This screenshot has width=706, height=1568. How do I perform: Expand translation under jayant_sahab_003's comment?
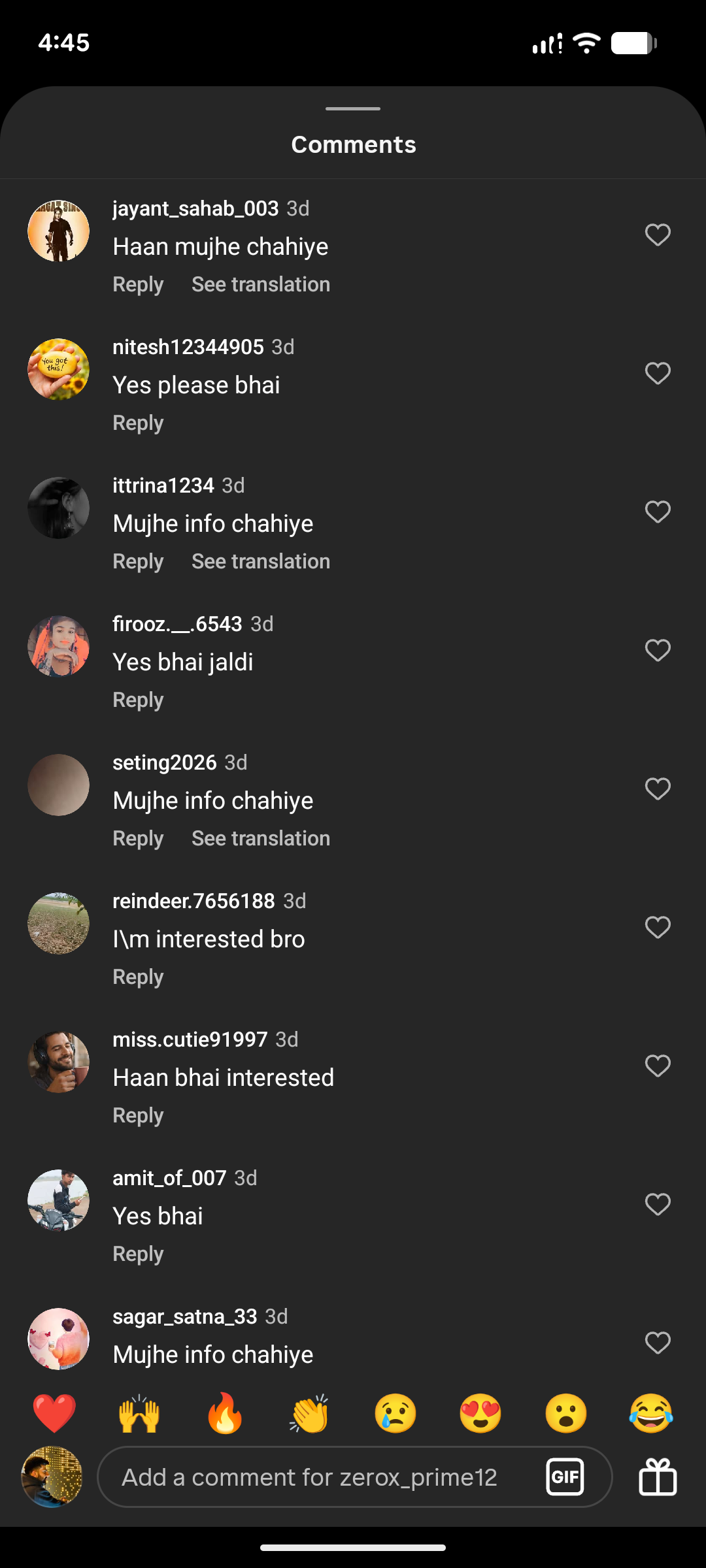coord(261,284)
